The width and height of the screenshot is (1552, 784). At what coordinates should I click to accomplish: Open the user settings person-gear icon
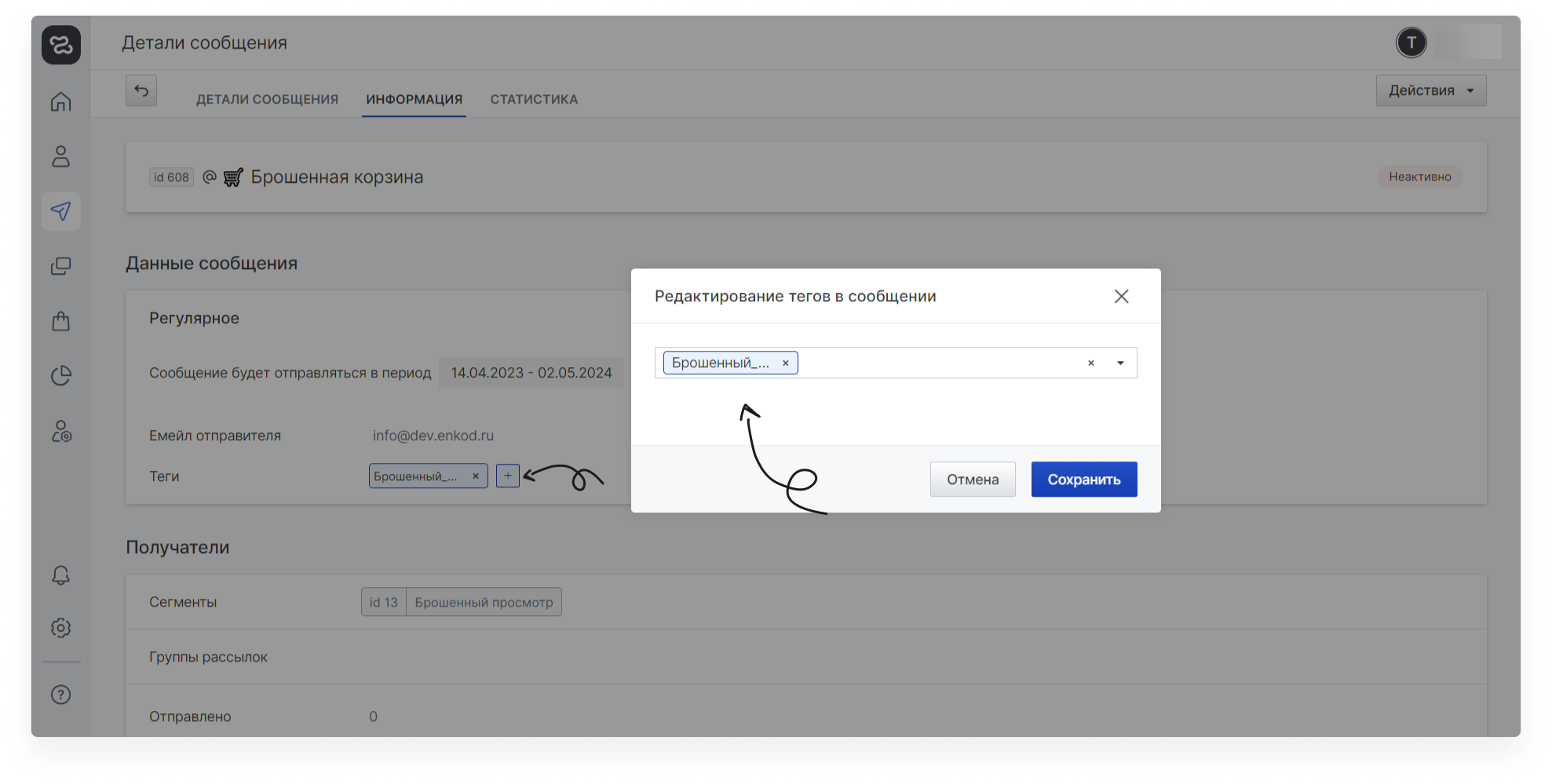pos(61,431)
